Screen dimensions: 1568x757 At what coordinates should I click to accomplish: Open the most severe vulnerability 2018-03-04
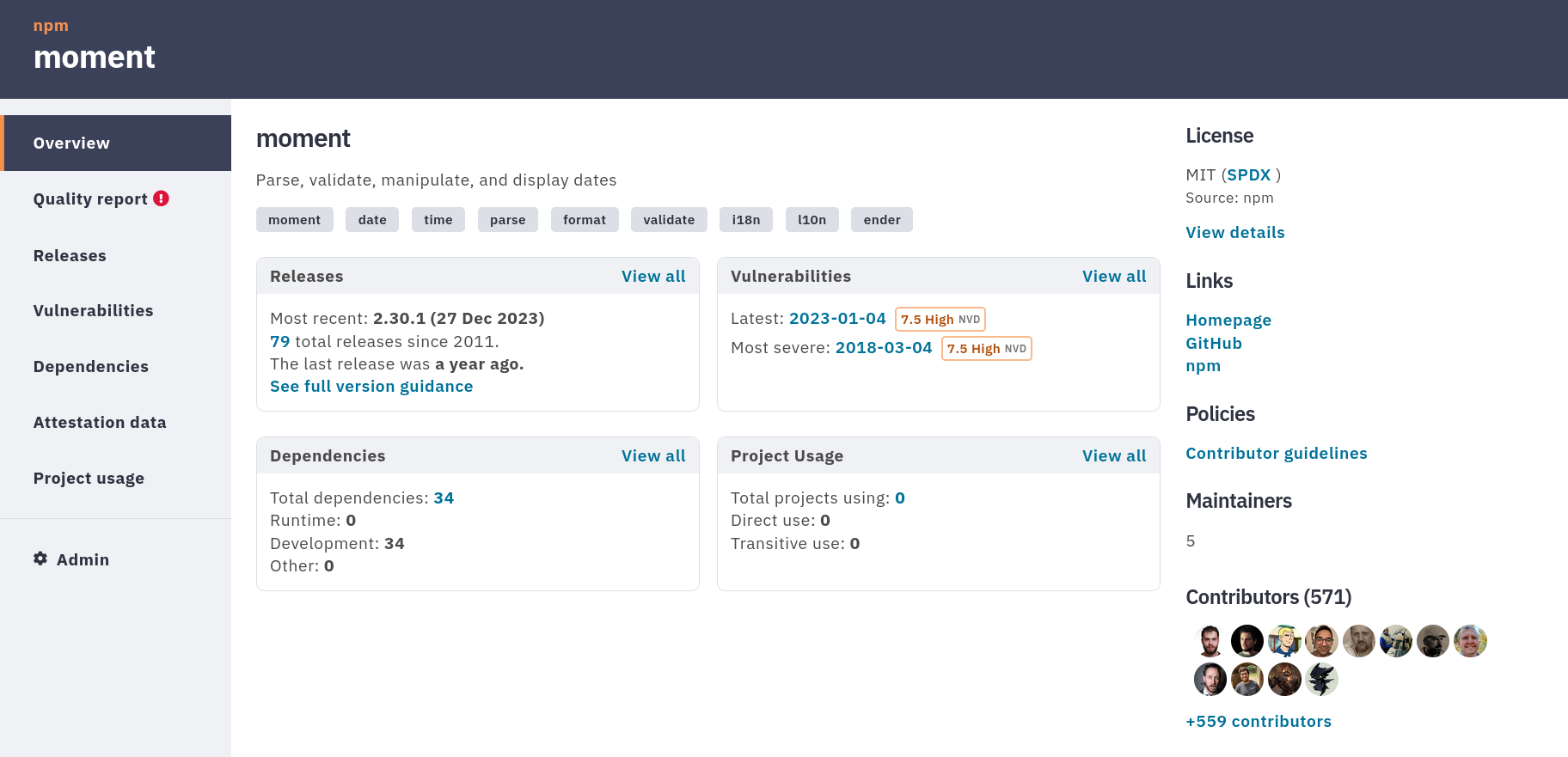(884, 347)
